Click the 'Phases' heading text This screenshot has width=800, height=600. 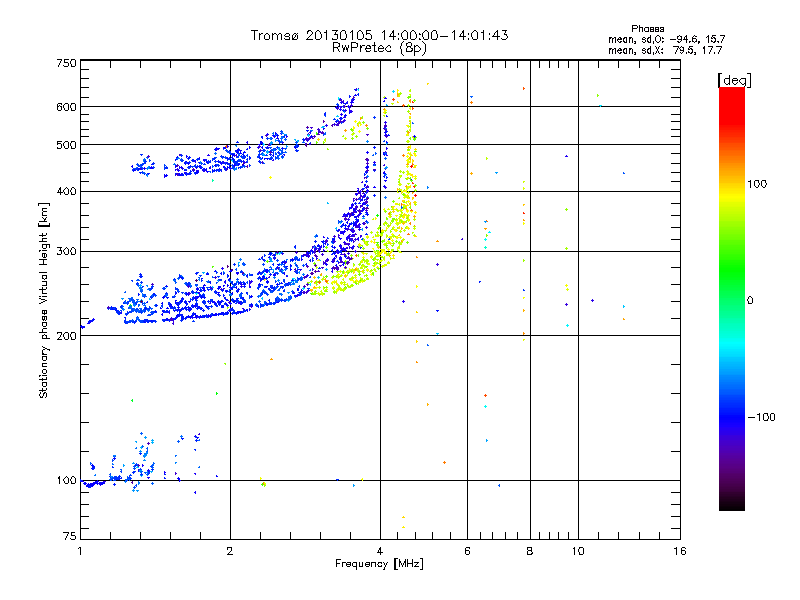coord(647,29)
